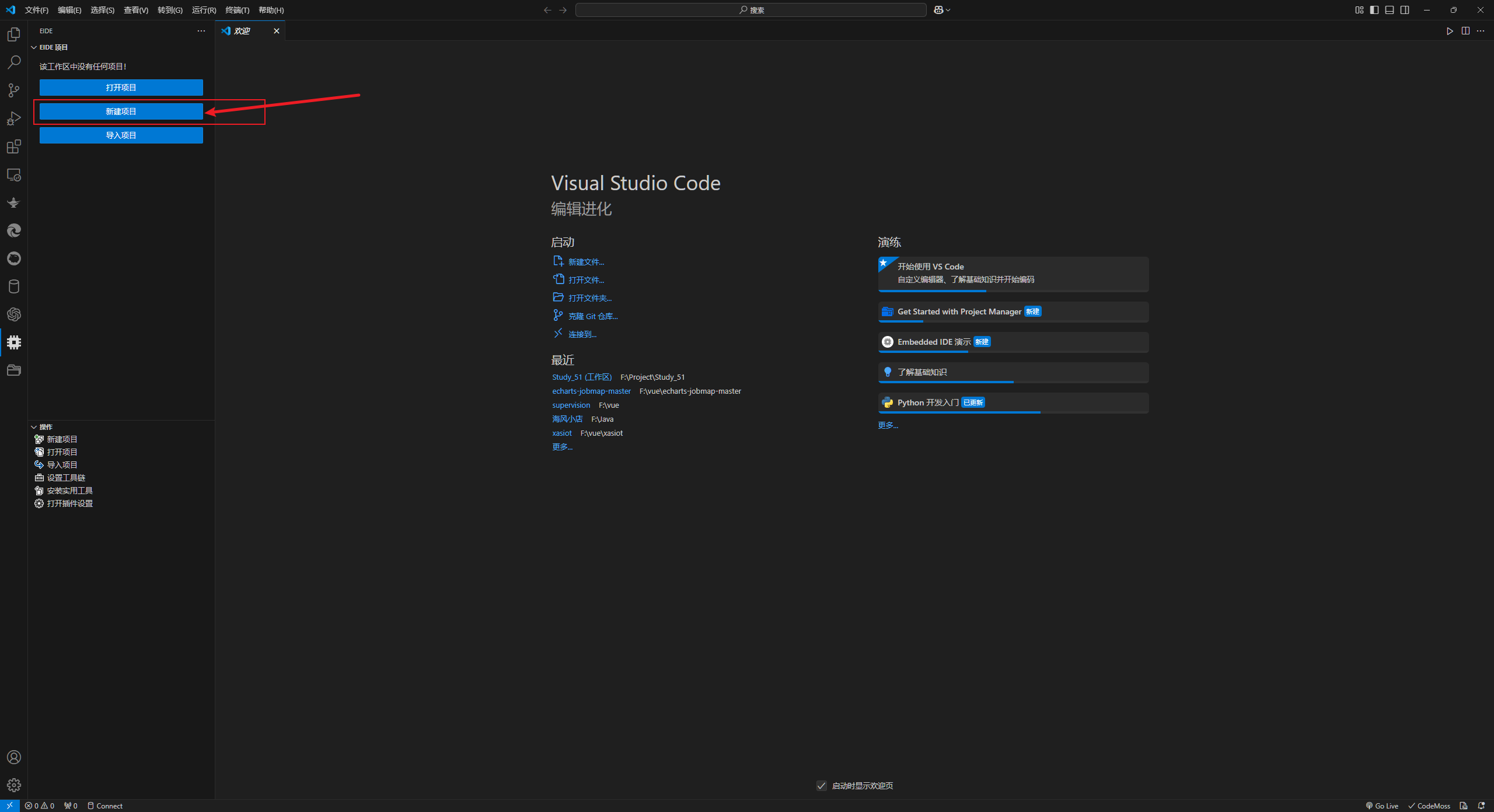The height and width of the screenshot is (812, 1494).
Task: Open the Embedded IDE 演示 walkthrough
Action: (1014, 342)
